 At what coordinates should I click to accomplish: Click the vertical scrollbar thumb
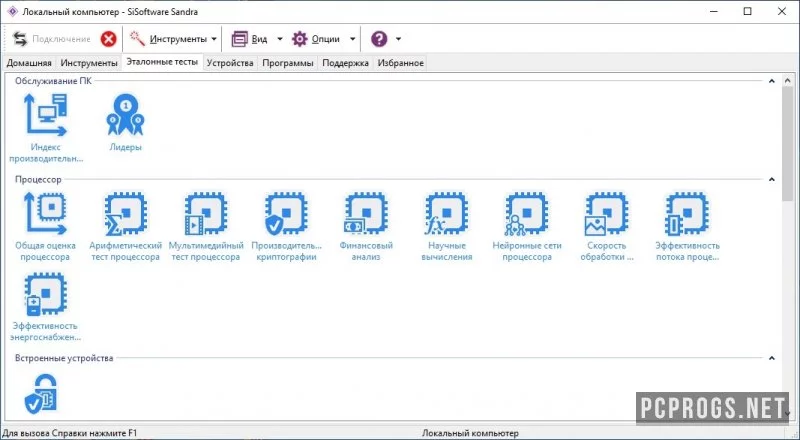[787, 144]
